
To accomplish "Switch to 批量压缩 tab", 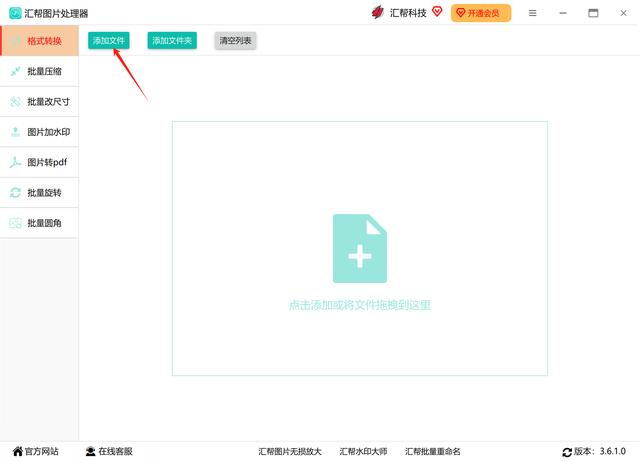I will pos(40,71).
